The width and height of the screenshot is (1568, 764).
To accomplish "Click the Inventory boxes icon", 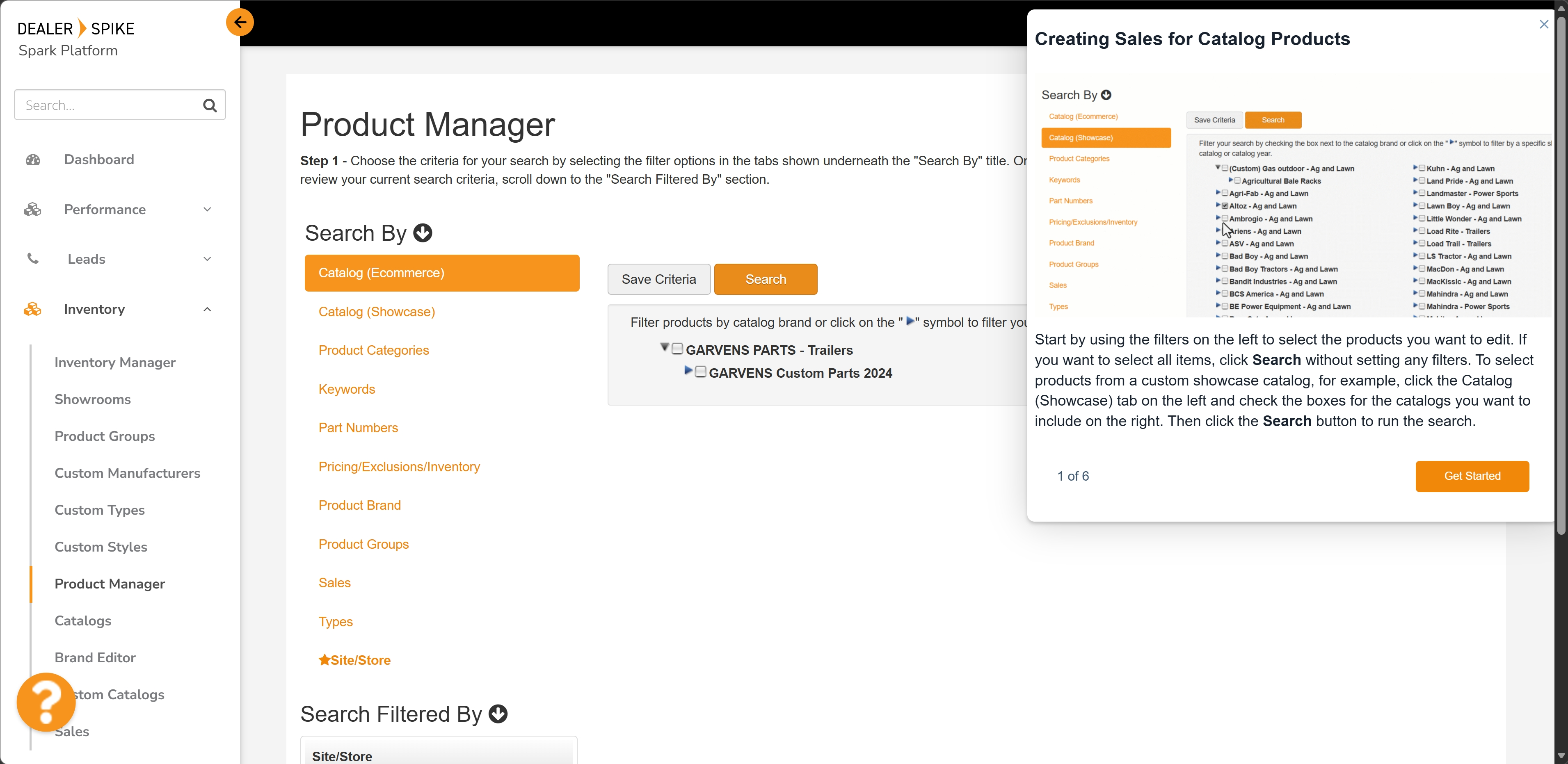I will point(33,309).
